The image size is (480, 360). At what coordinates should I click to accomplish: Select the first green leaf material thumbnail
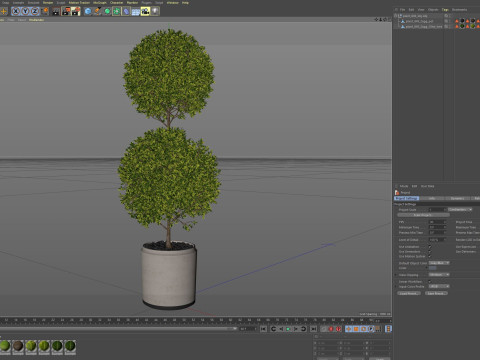5,347
